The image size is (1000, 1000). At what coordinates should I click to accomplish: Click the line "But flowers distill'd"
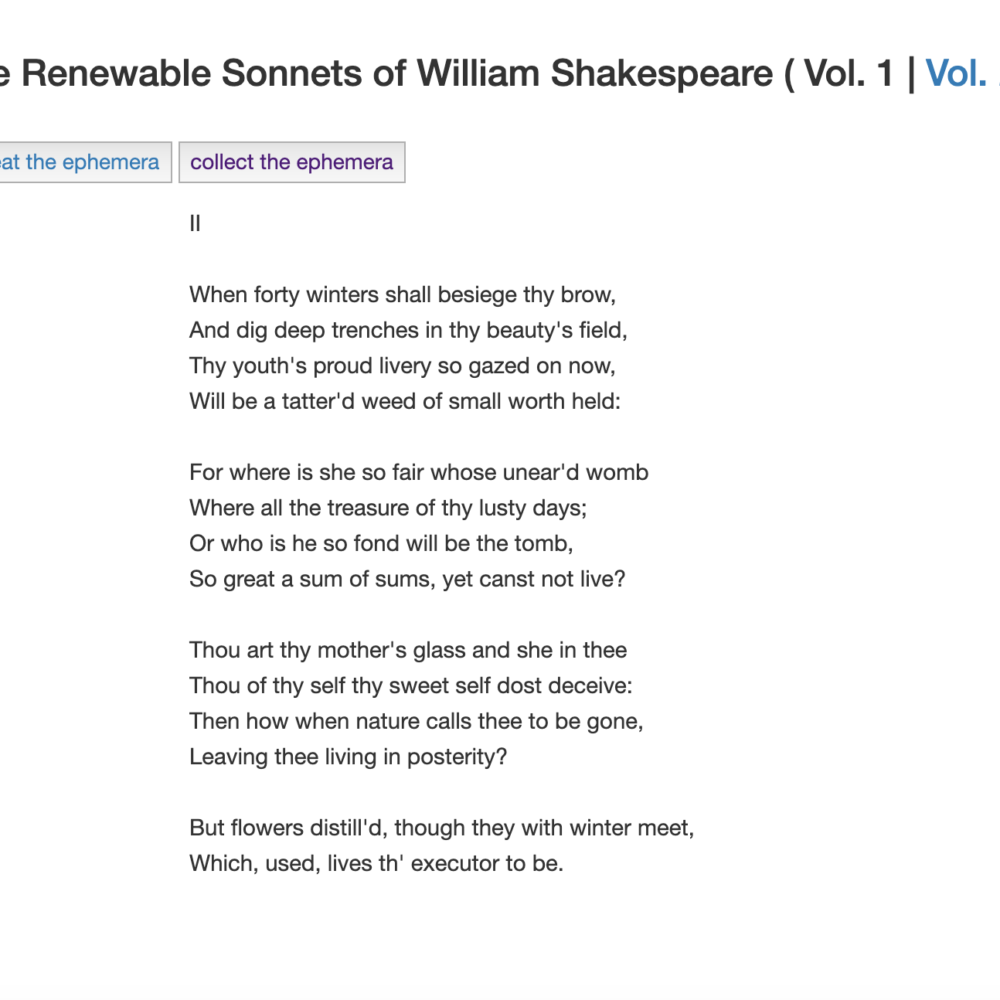tap(441, 828)
